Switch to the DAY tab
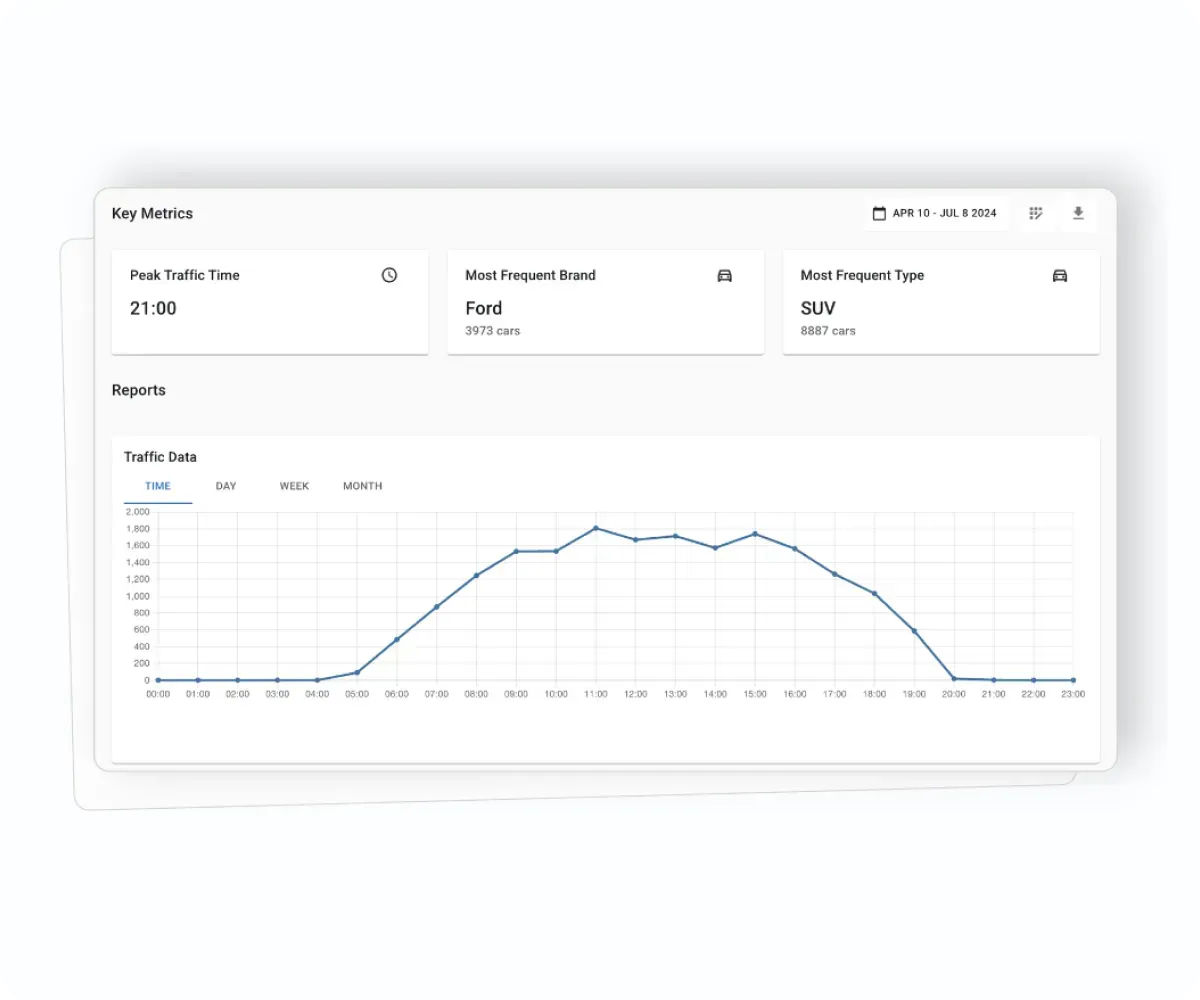The image size is (1200, 1000). (x=226, y=486)
